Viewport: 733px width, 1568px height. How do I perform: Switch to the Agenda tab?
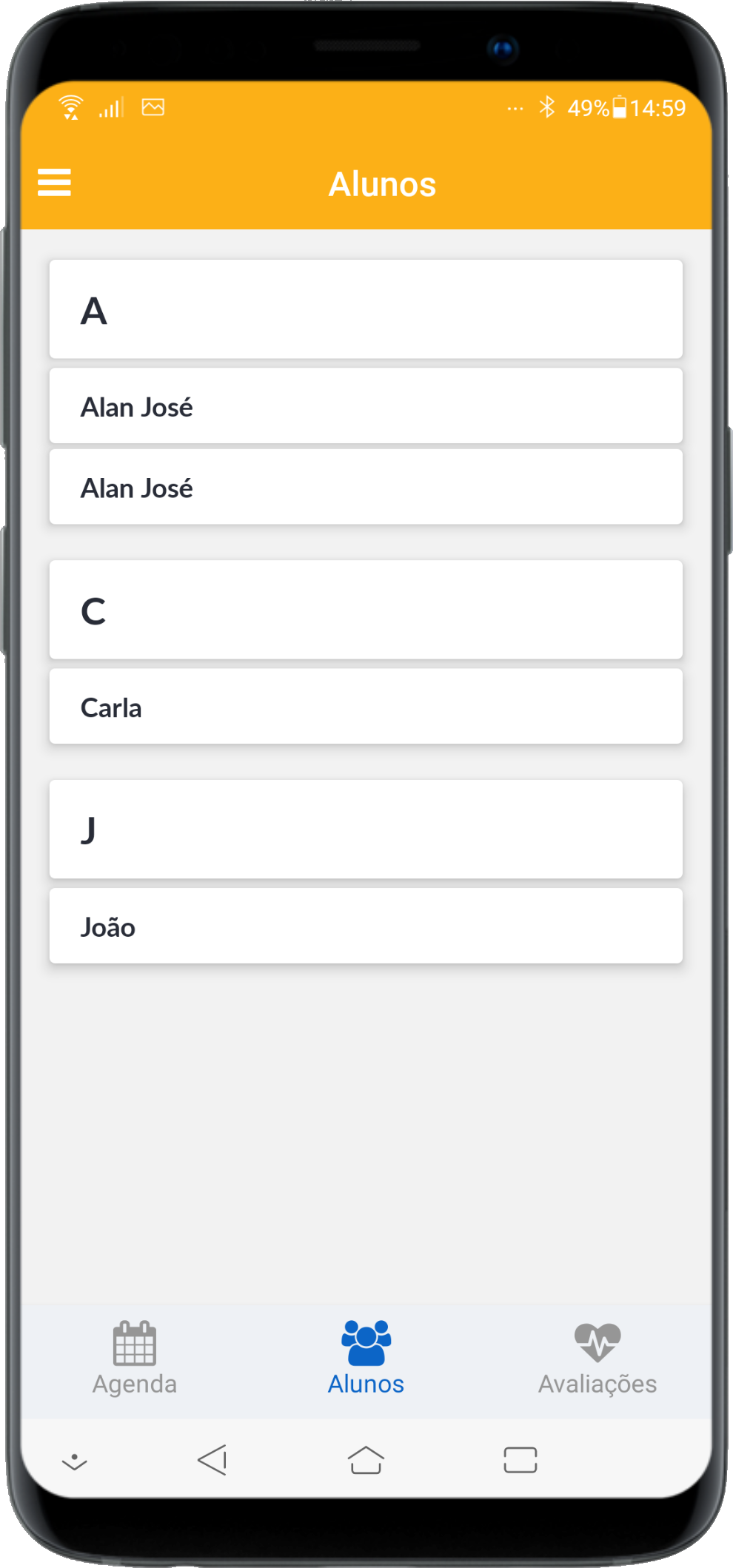pyautogui.click(x=135, y=1383)
